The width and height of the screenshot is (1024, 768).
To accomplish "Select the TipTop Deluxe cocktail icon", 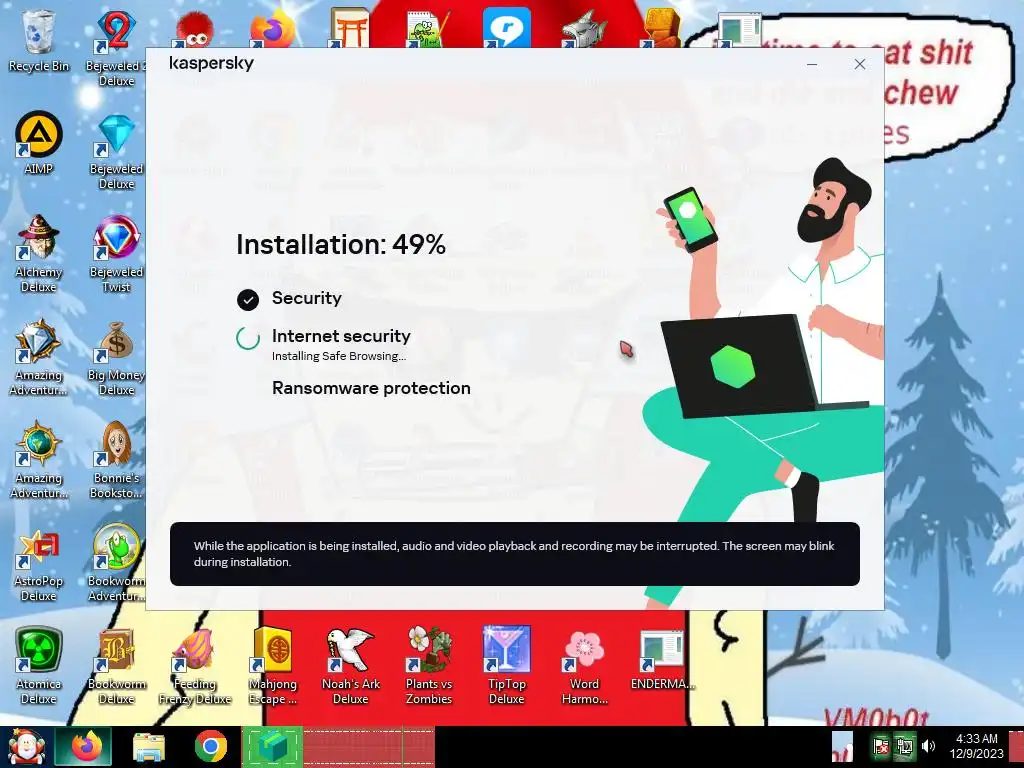I will coord(507,649).
